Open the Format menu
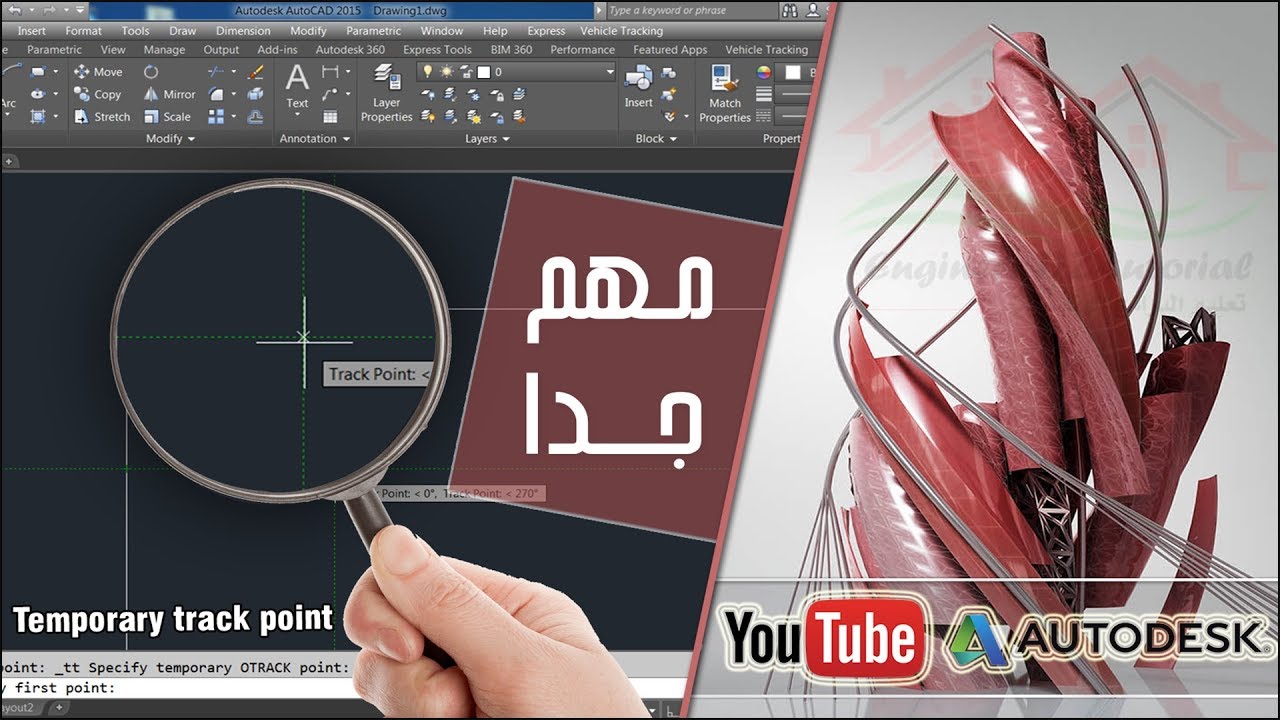 [83, 31]
